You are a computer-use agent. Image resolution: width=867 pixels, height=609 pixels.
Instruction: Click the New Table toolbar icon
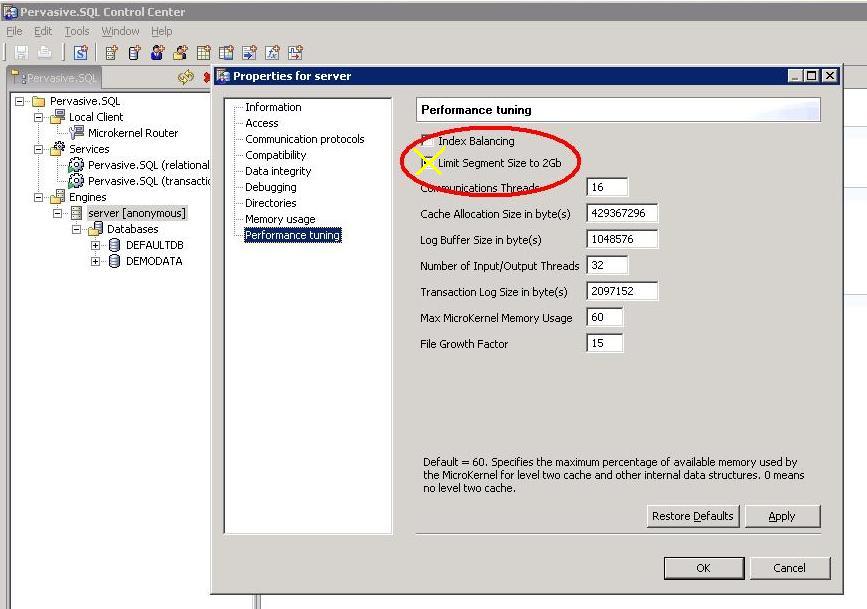click(203, 53)
